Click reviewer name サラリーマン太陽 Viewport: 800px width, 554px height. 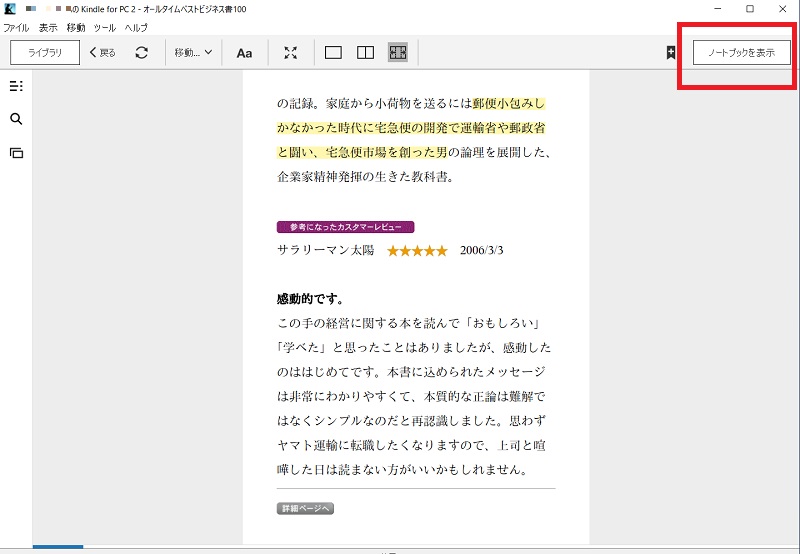tap(326, 250)
